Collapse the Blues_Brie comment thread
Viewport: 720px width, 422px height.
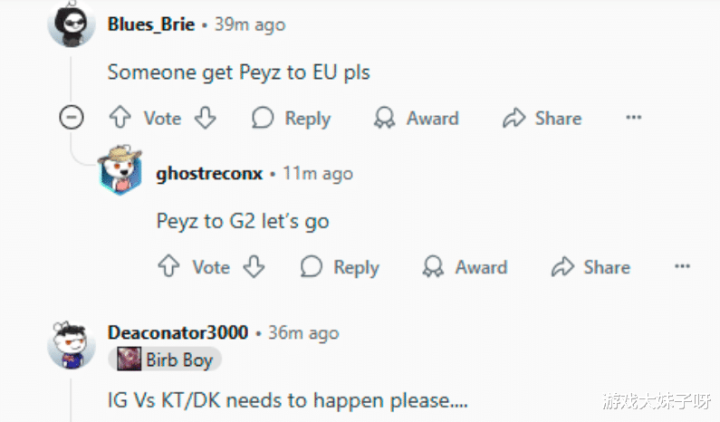point(72,117)
